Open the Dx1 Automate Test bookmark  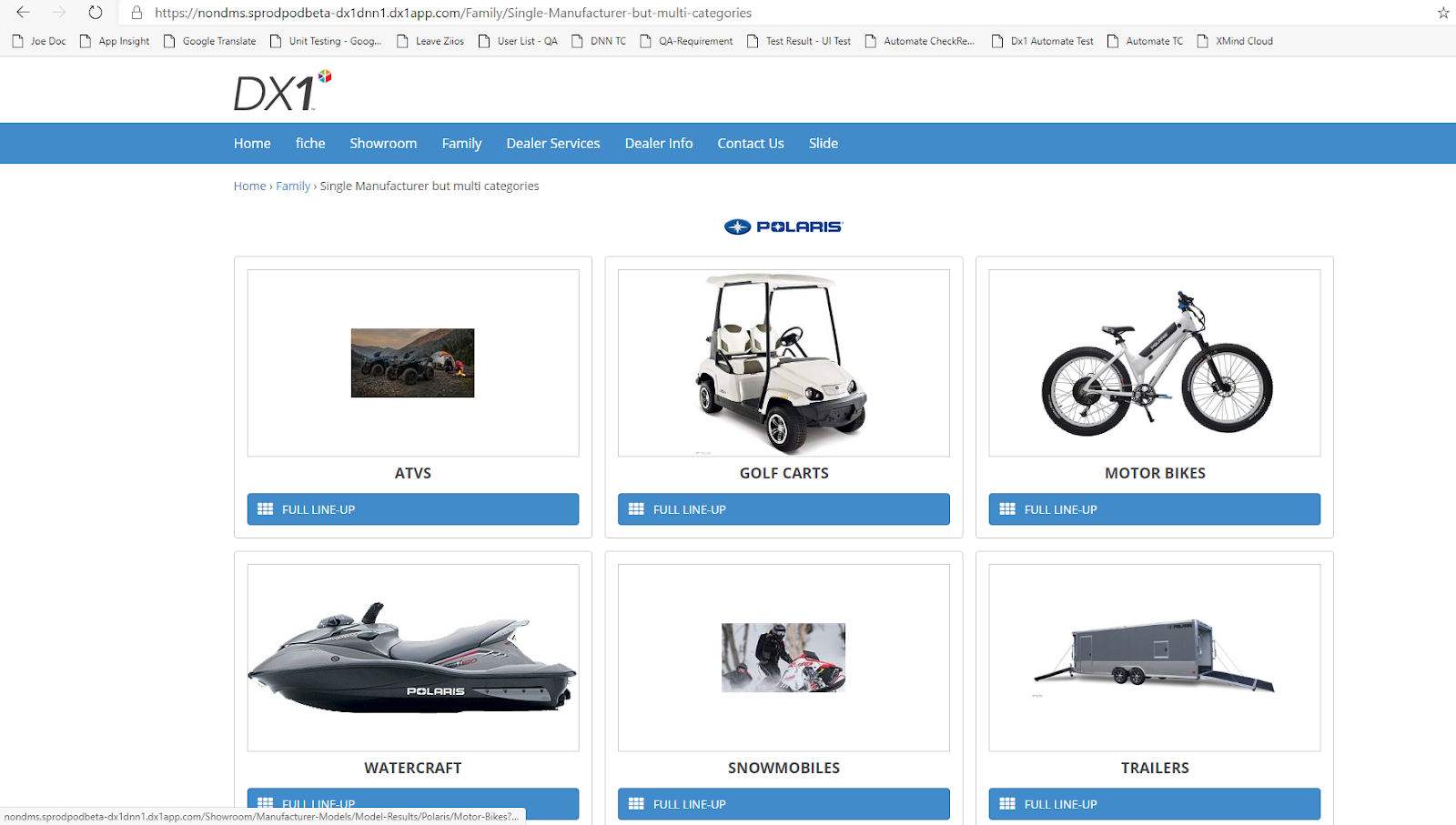1043,41
